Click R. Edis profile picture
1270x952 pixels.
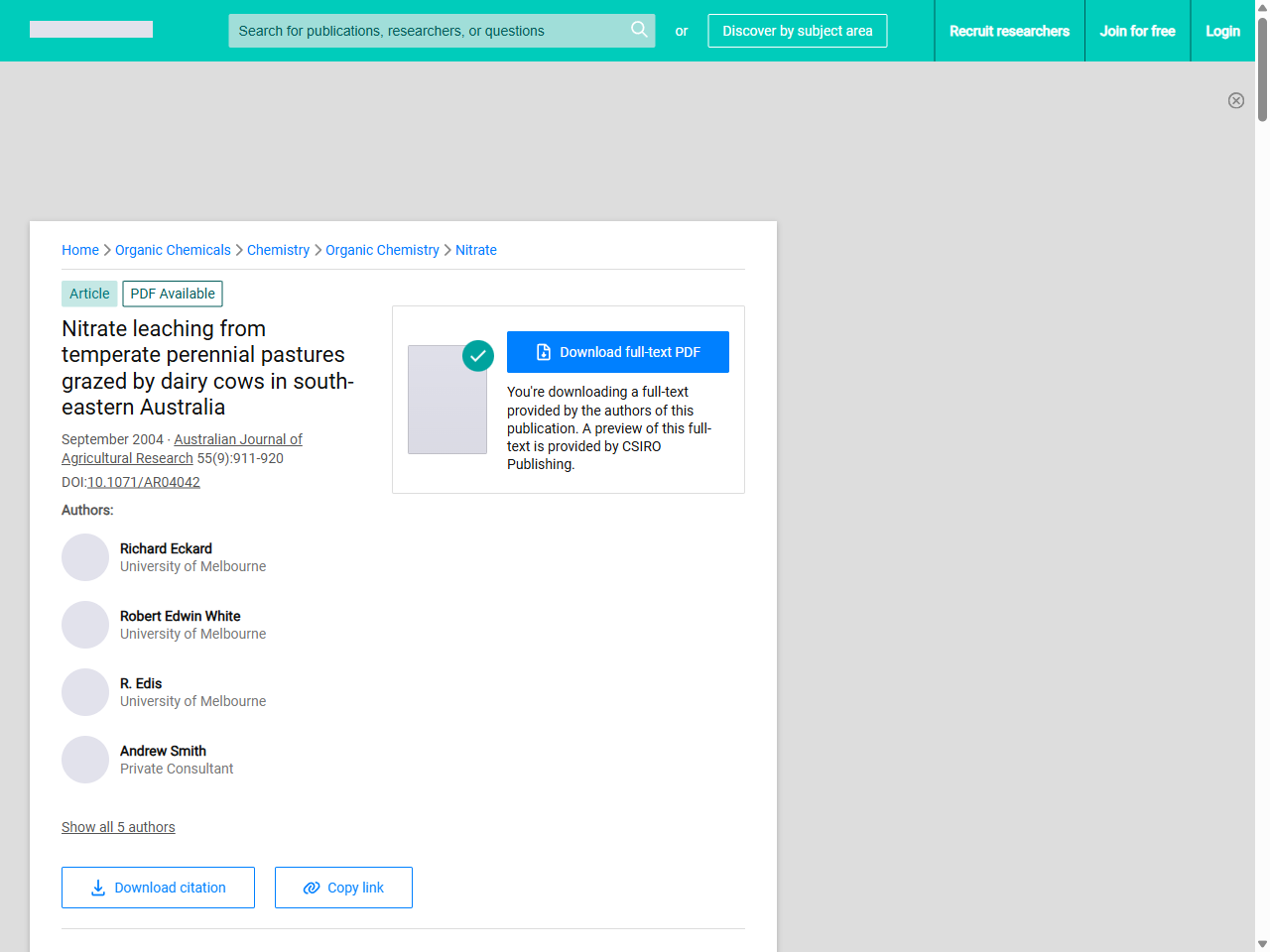[85, 692]
